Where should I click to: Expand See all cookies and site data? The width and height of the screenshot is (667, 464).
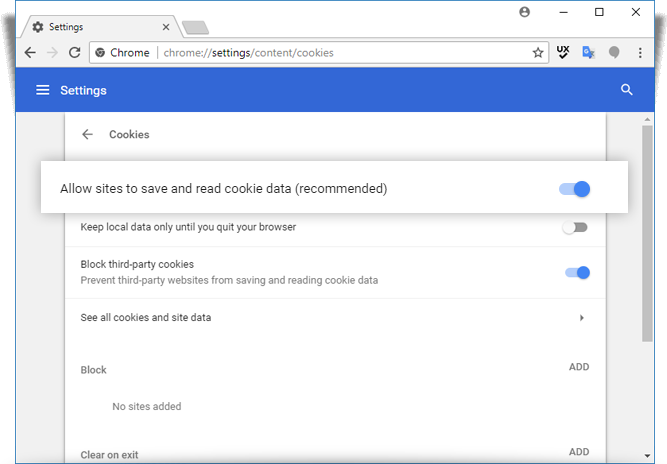(335, 318)
